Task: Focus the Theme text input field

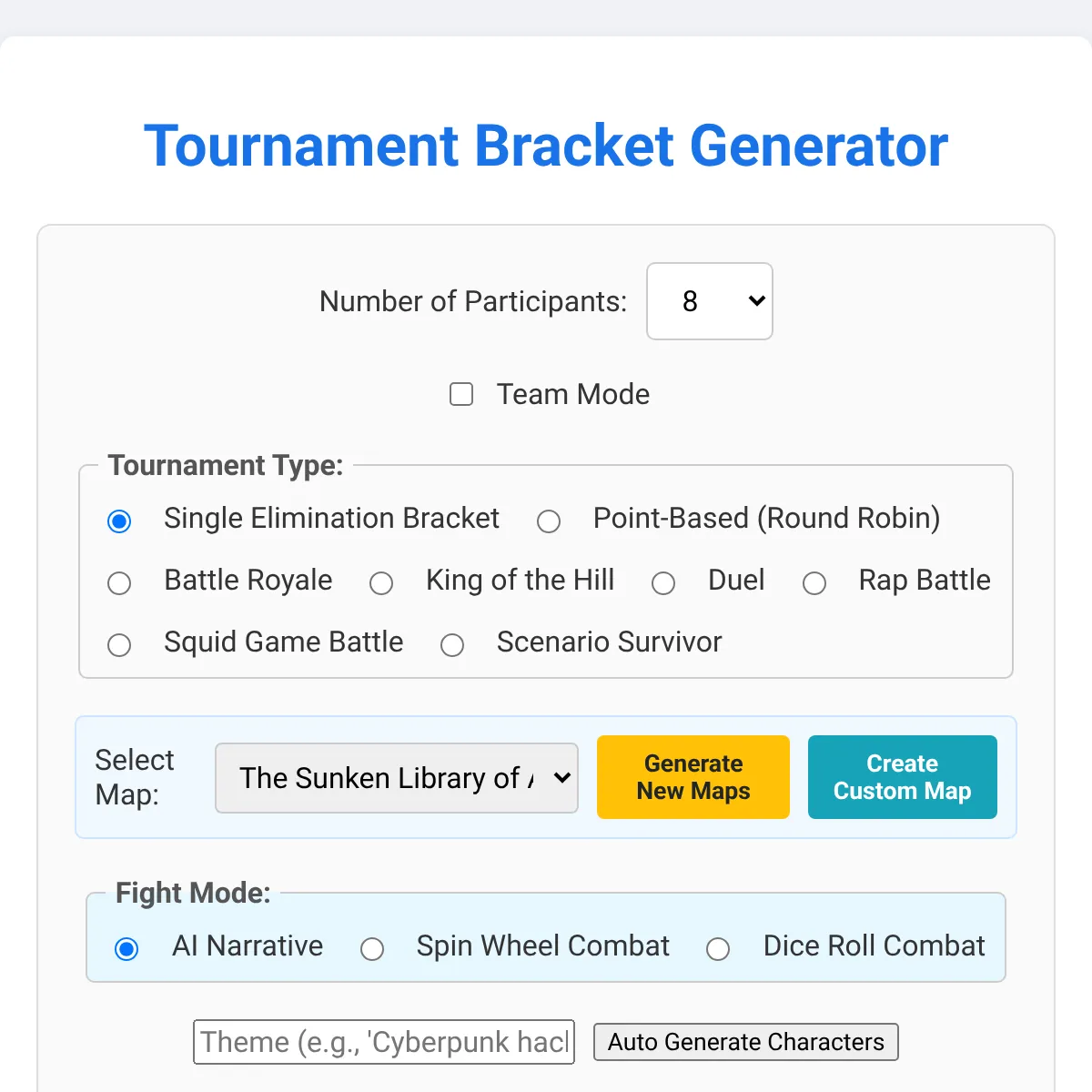Action: pos(384,1042)
